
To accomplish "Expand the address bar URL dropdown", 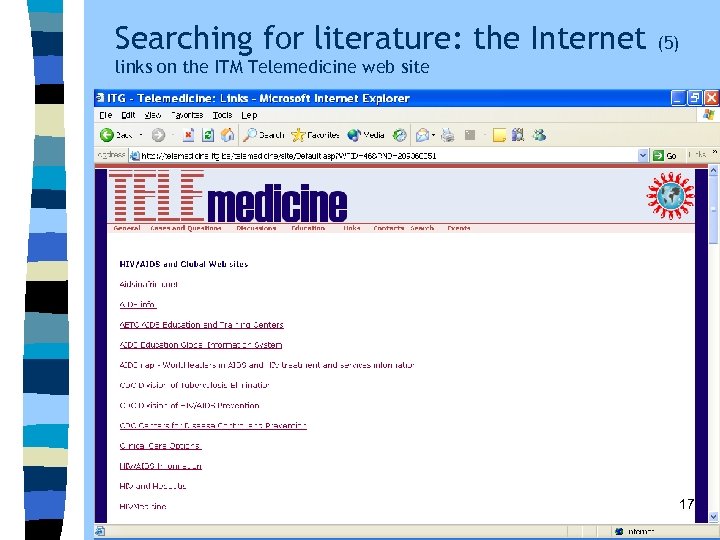I will (x=643, y=156).
